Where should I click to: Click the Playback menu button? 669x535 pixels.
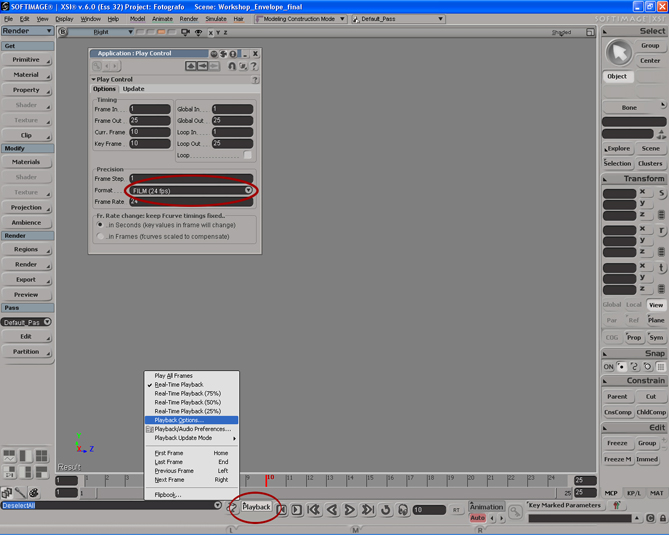257,507
